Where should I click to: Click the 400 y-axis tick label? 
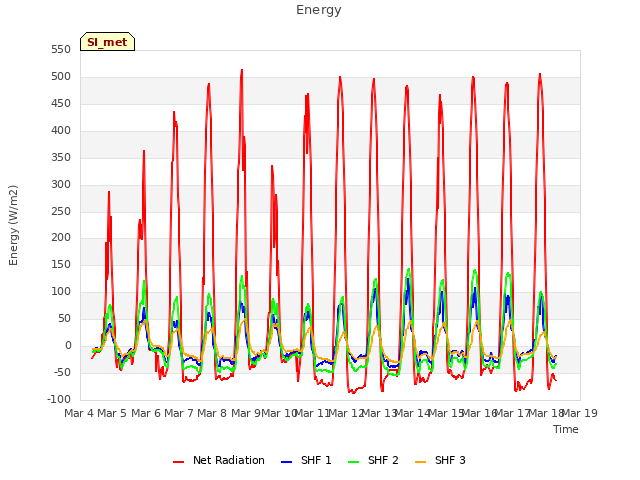coord(61,131)
